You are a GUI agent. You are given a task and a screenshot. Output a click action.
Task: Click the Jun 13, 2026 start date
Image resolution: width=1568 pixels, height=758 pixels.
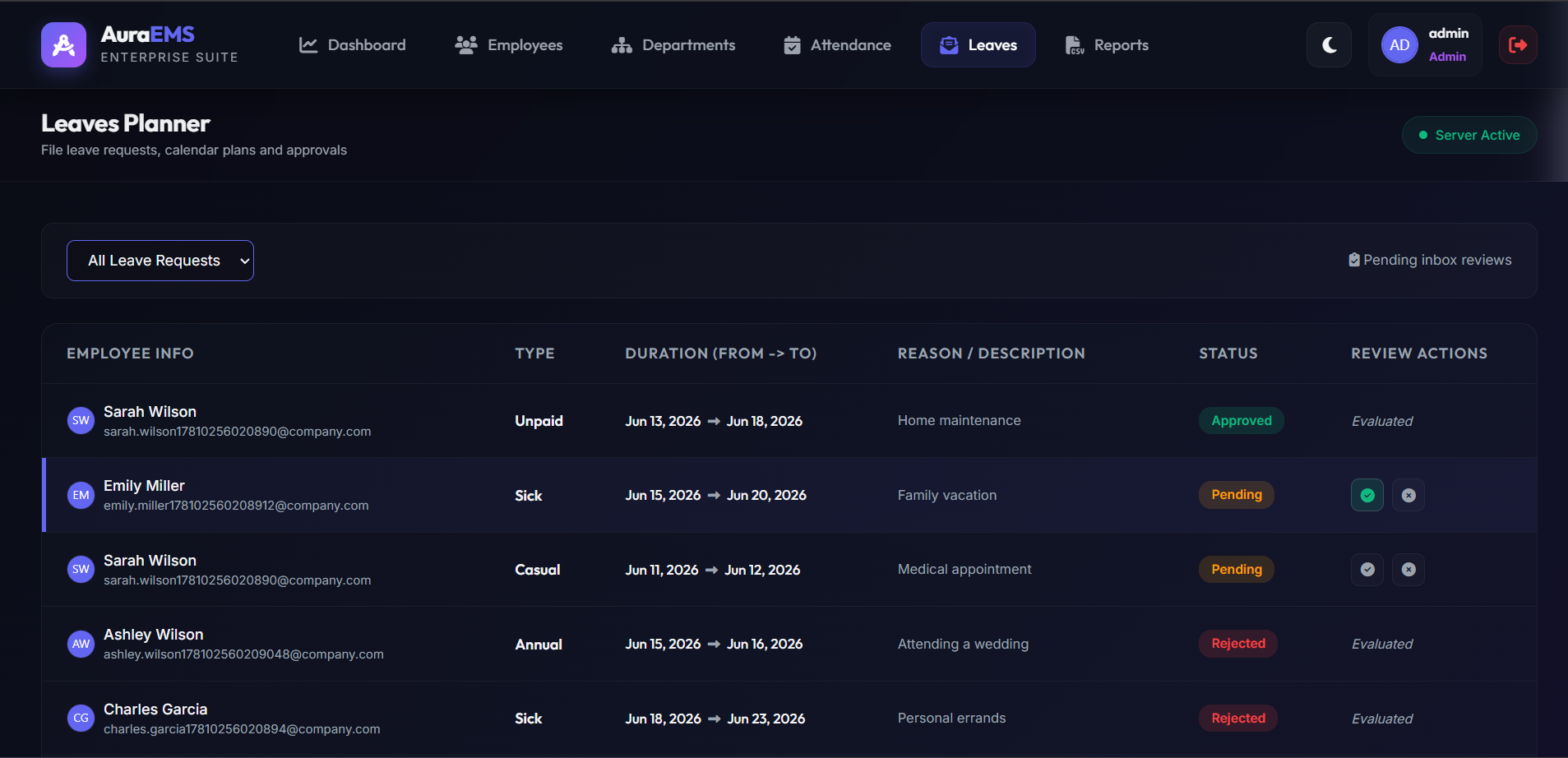(x=663, y=421)
